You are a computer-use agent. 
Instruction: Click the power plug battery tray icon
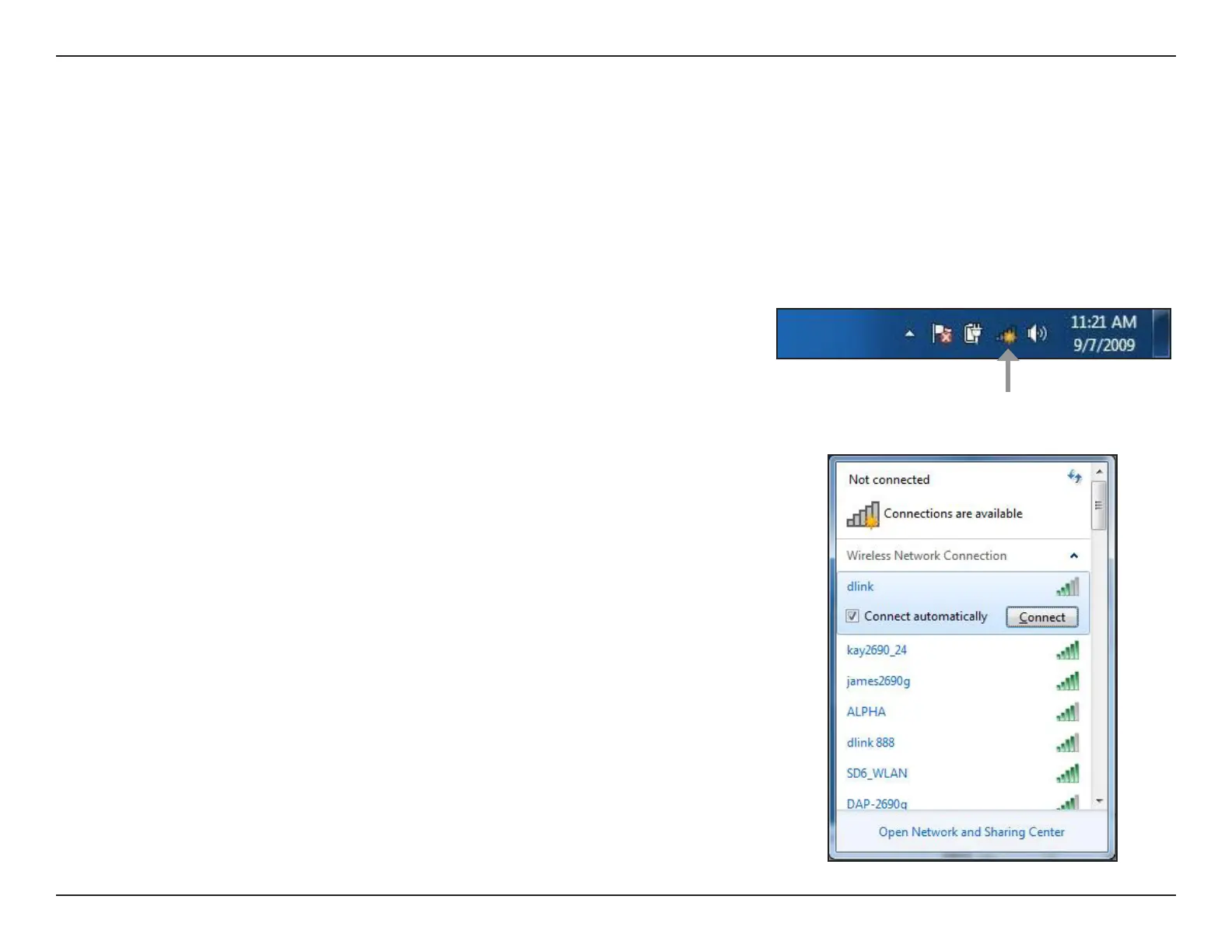click(973, 334)
